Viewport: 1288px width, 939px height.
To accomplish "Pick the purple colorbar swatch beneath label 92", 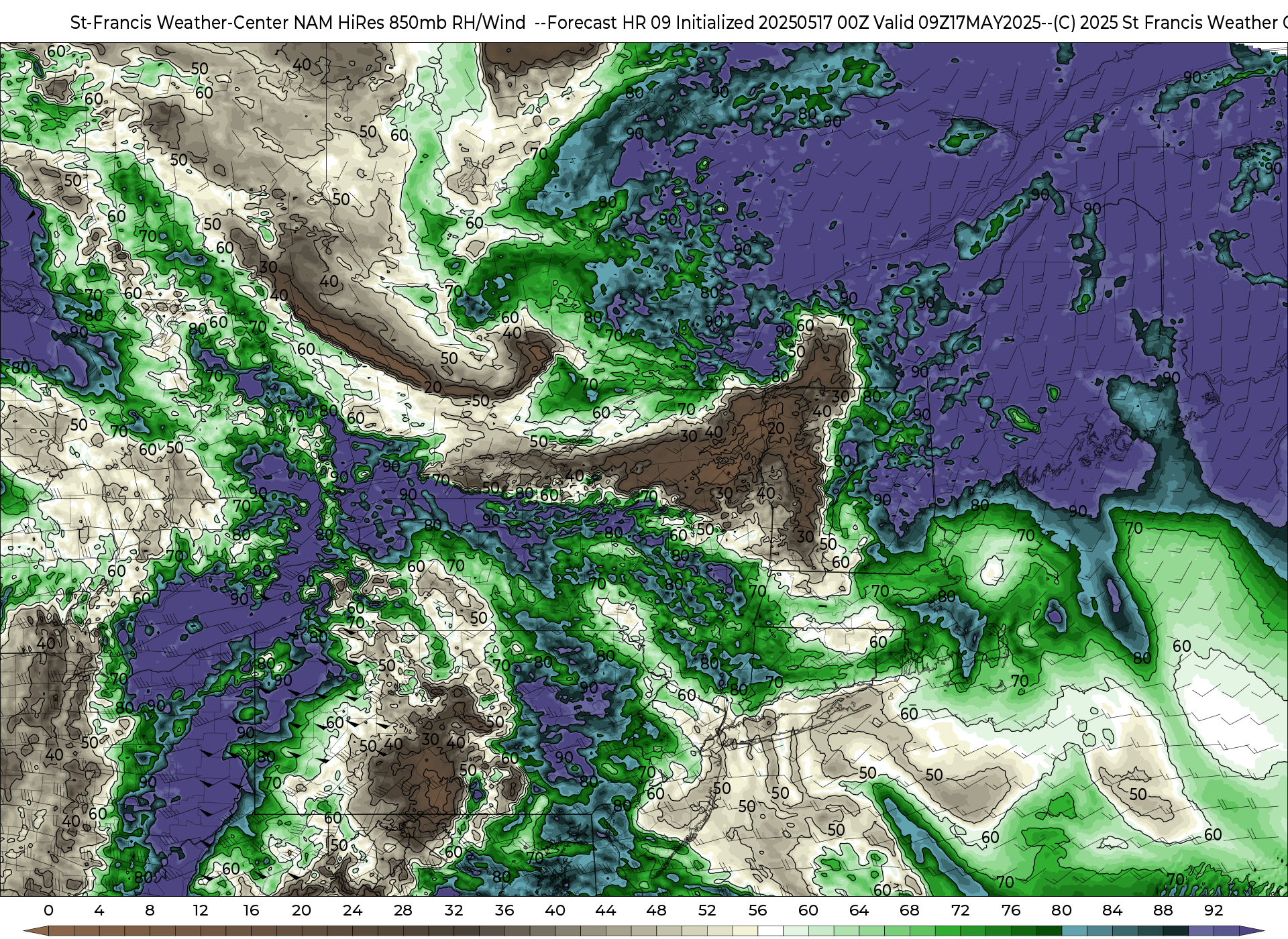I will pos(1227,932).
